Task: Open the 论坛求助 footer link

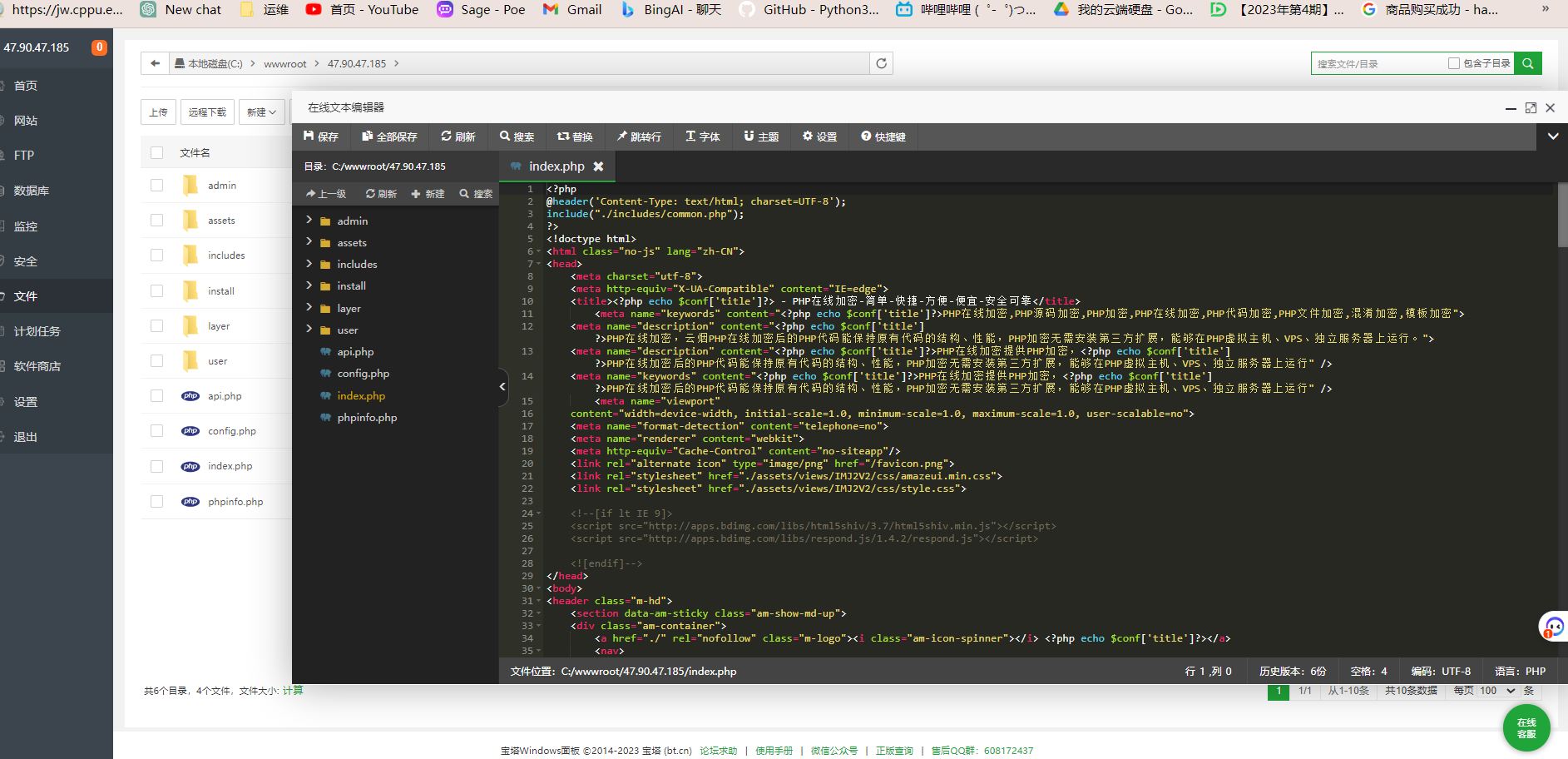Action: point(718,751)
